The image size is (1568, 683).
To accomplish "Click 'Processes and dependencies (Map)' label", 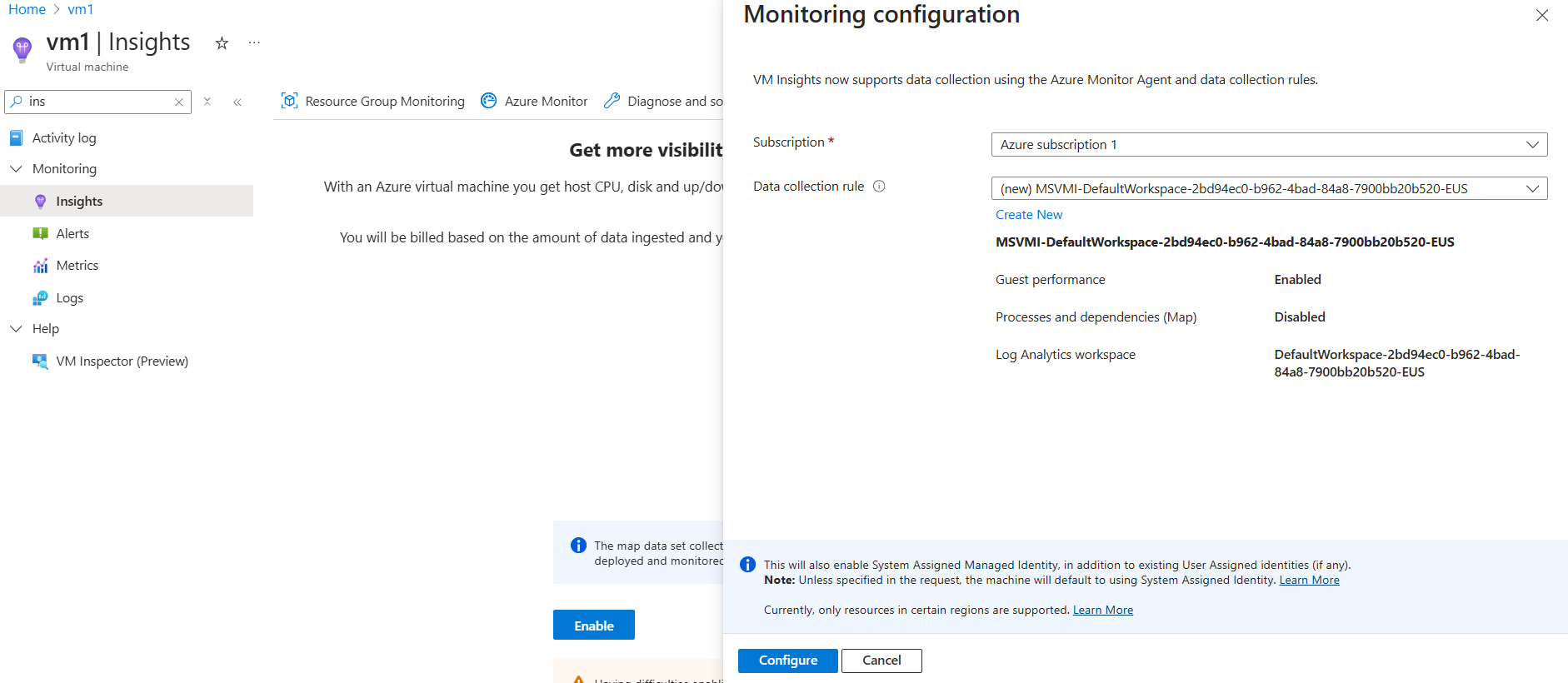I will pos(1096,317).
